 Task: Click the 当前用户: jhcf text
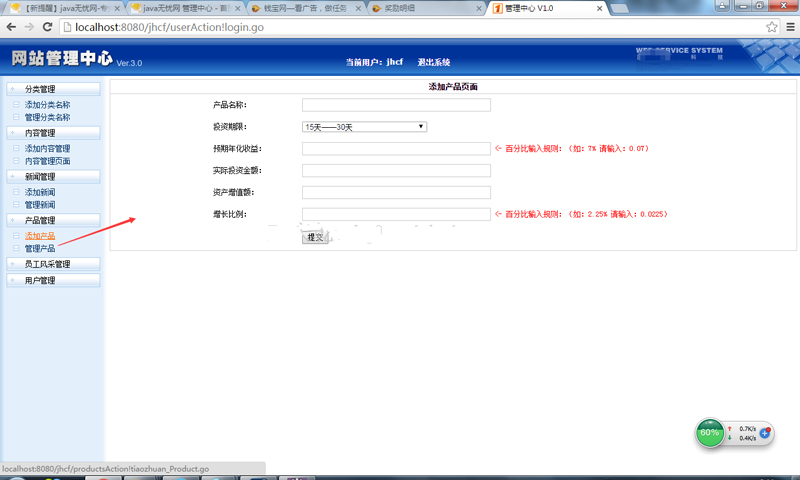(374, 62)
